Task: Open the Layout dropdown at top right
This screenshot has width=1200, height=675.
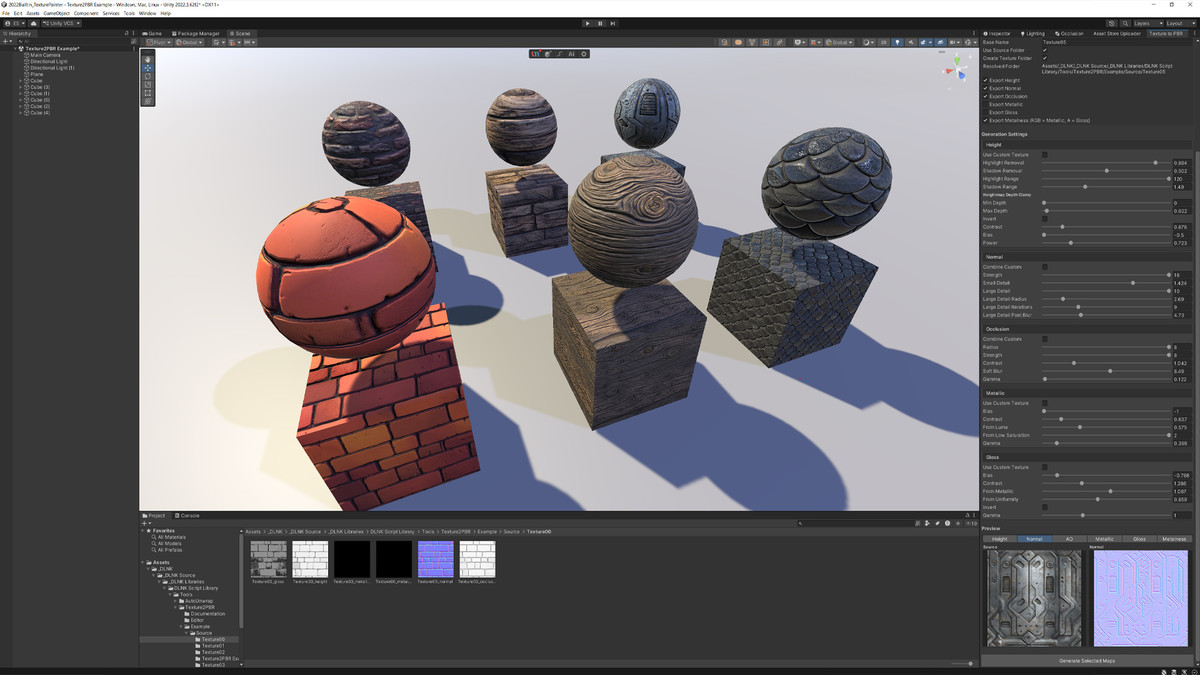Action: (x=1180, y=22)
